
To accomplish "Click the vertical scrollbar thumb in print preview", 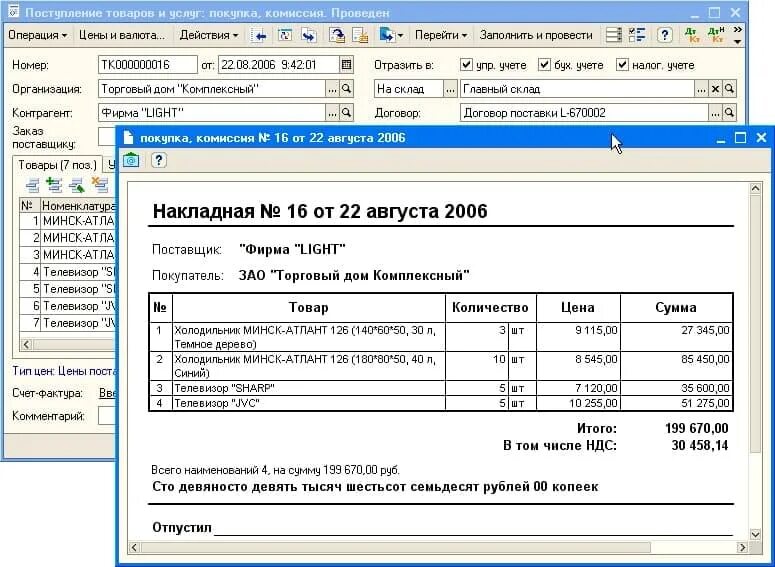I will (755, 323).
